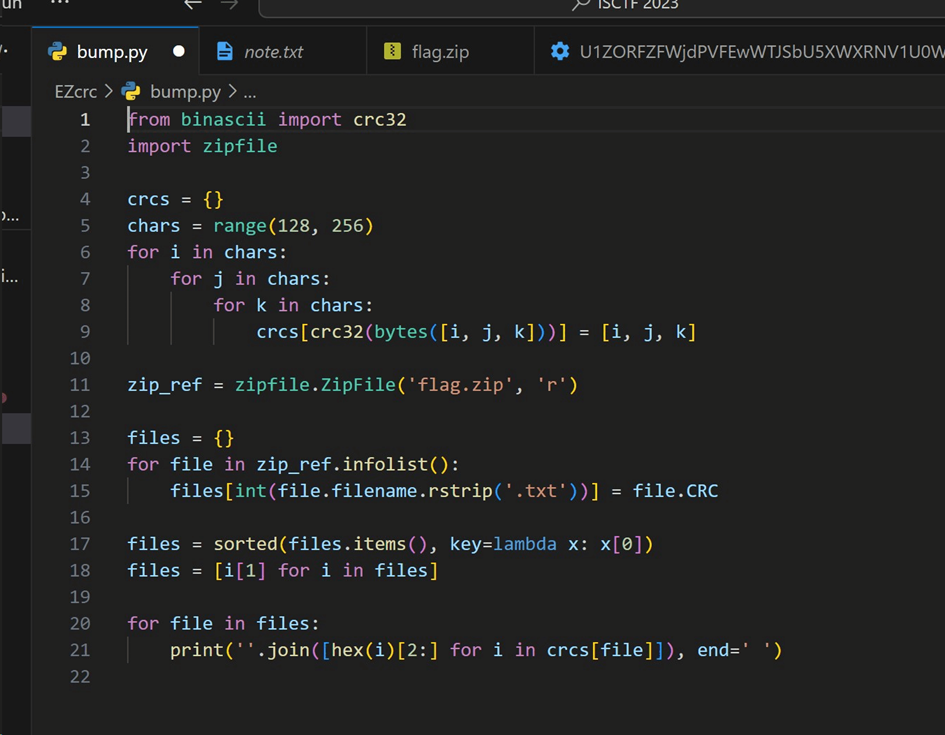Place cursor on the import zipfile line

tap(202, 146)
